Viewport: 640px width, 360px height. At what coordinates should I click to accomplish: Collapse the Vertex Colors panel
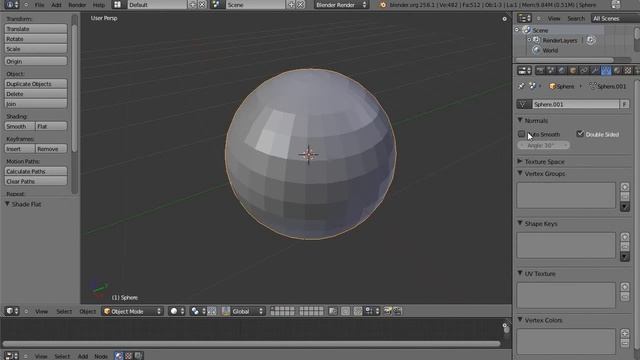520,320
